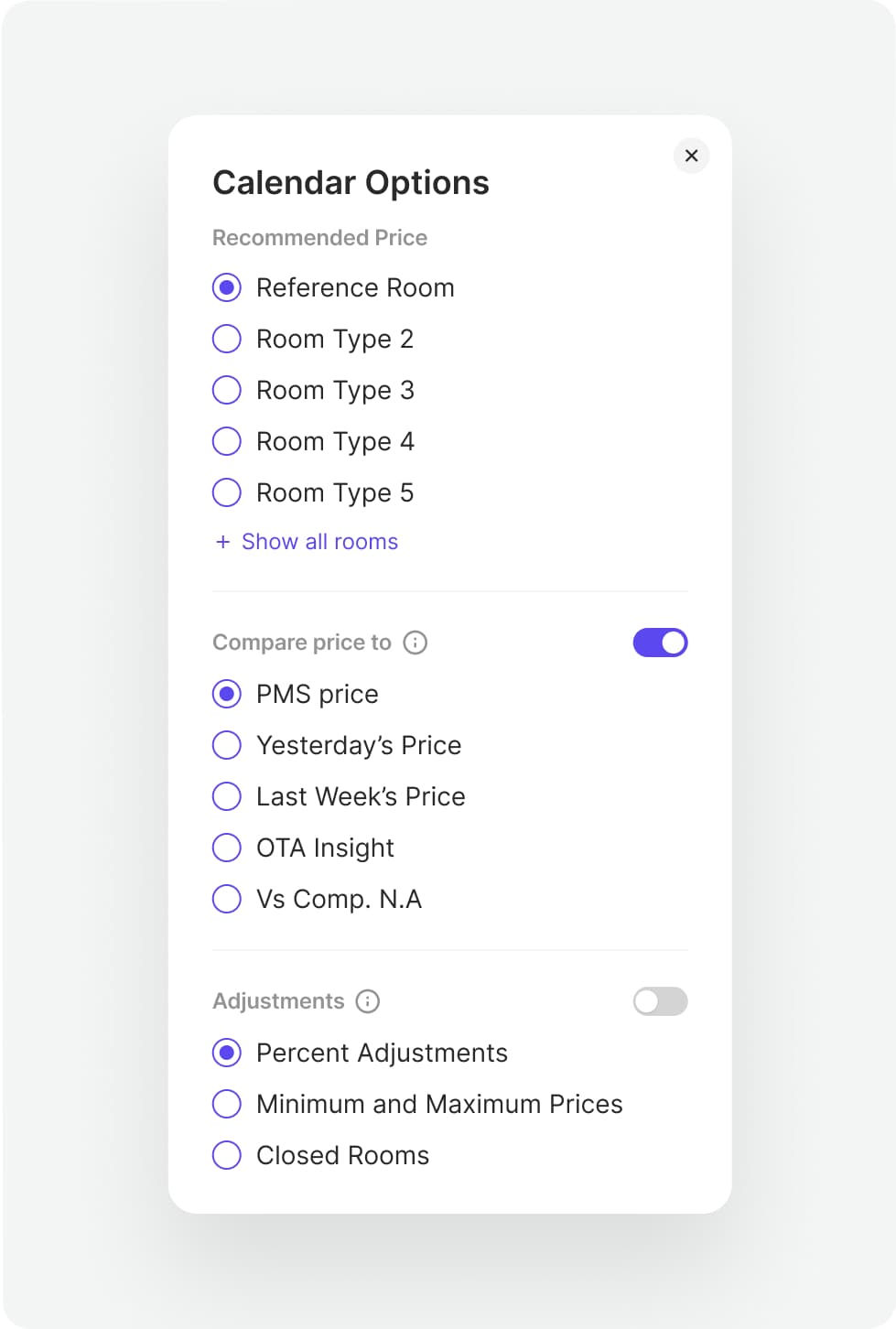Screen dimensions: 896x1329
Task: Pick Room Type 4 as recommended price
Action: (x=227, y=441)
